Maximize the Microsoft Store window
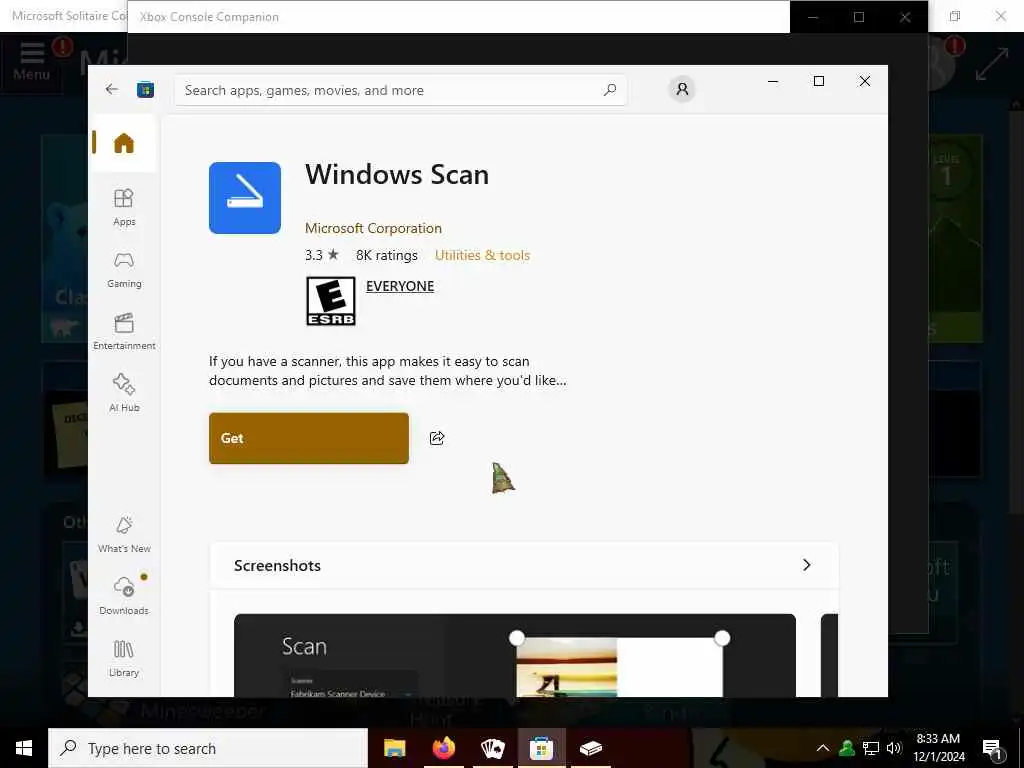The width and height of the screenshot is (1024, 768). 818,81
